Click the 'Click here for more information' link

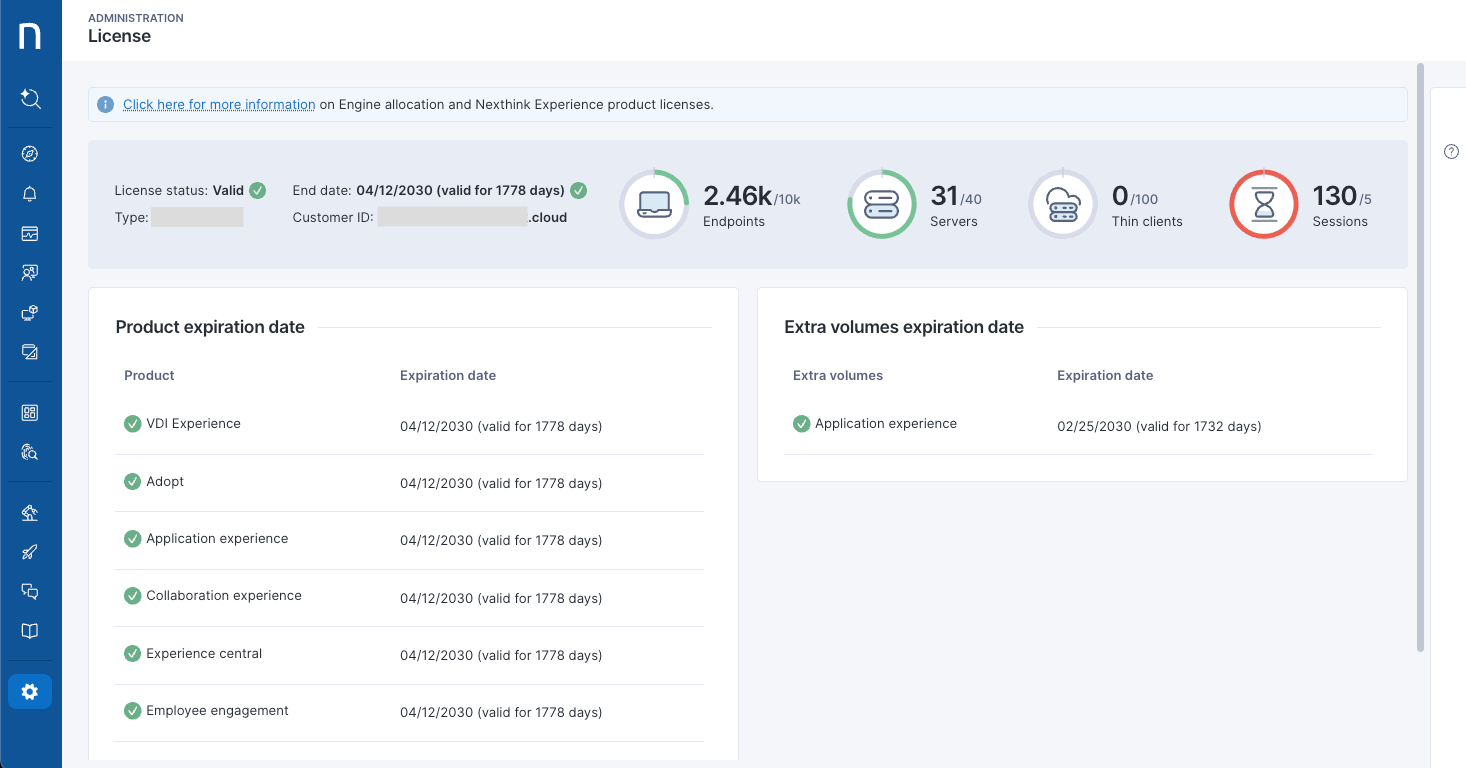pos(219,104)
